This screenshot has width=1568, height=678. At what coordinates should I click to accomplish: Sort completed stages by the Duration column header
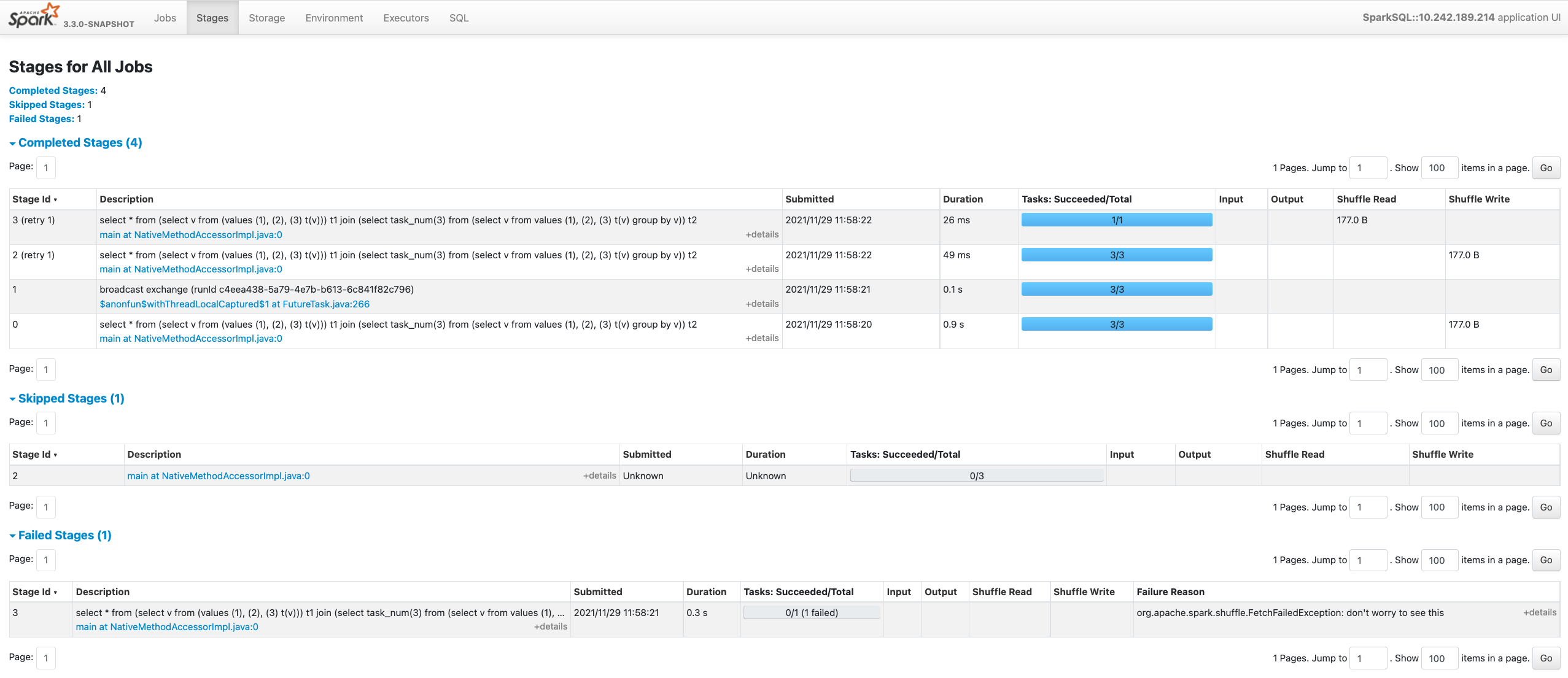click(x=963, y=199)
